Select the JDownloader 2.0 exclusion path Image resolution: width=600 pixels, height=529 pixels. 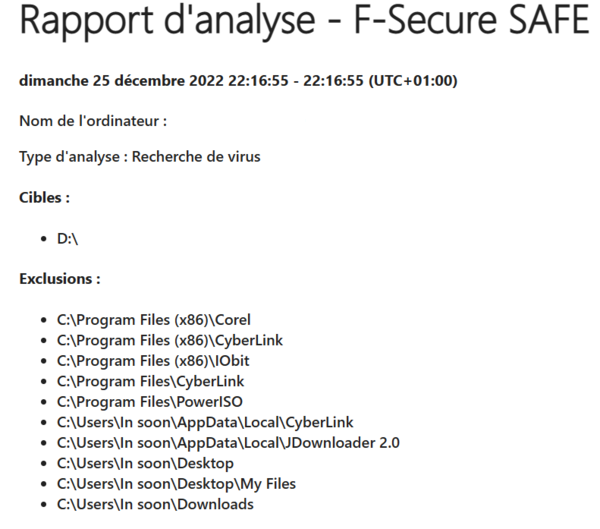(x=228, y=443)
